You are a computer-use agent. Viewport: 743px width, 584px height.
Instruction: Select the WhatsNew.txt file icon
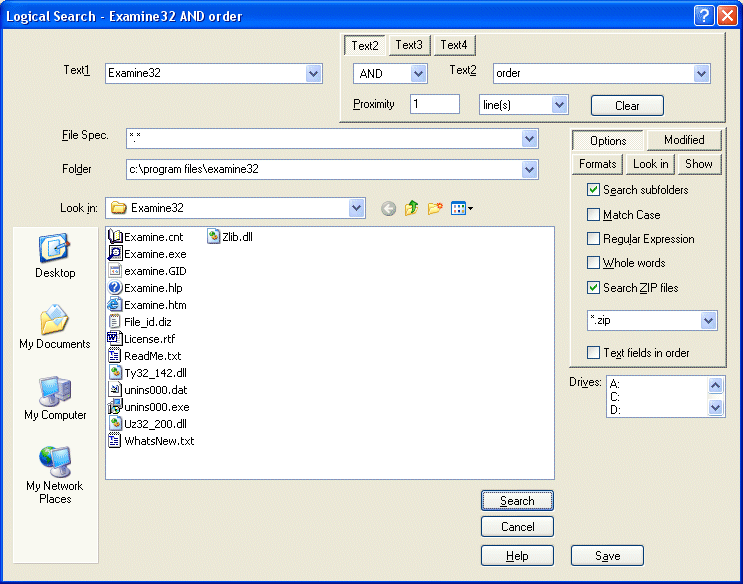tap(115, 441)
